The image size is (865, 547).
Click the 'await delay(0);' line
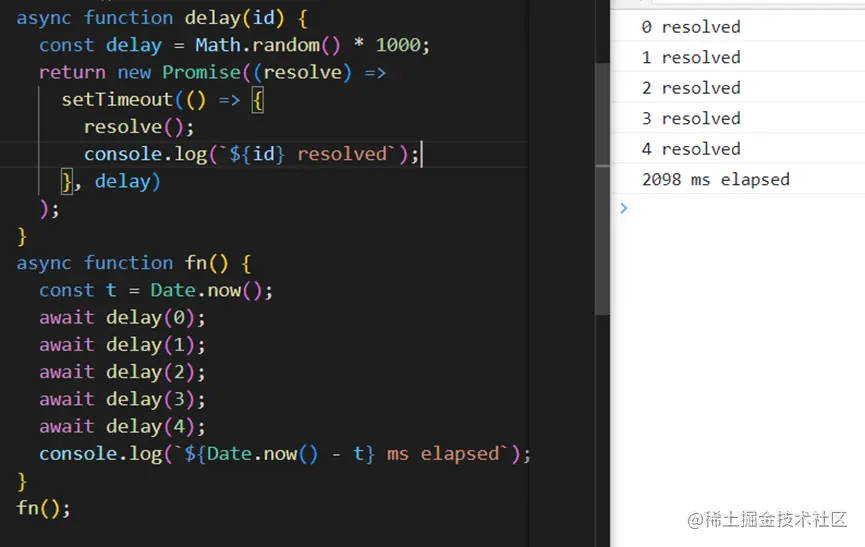122,318
